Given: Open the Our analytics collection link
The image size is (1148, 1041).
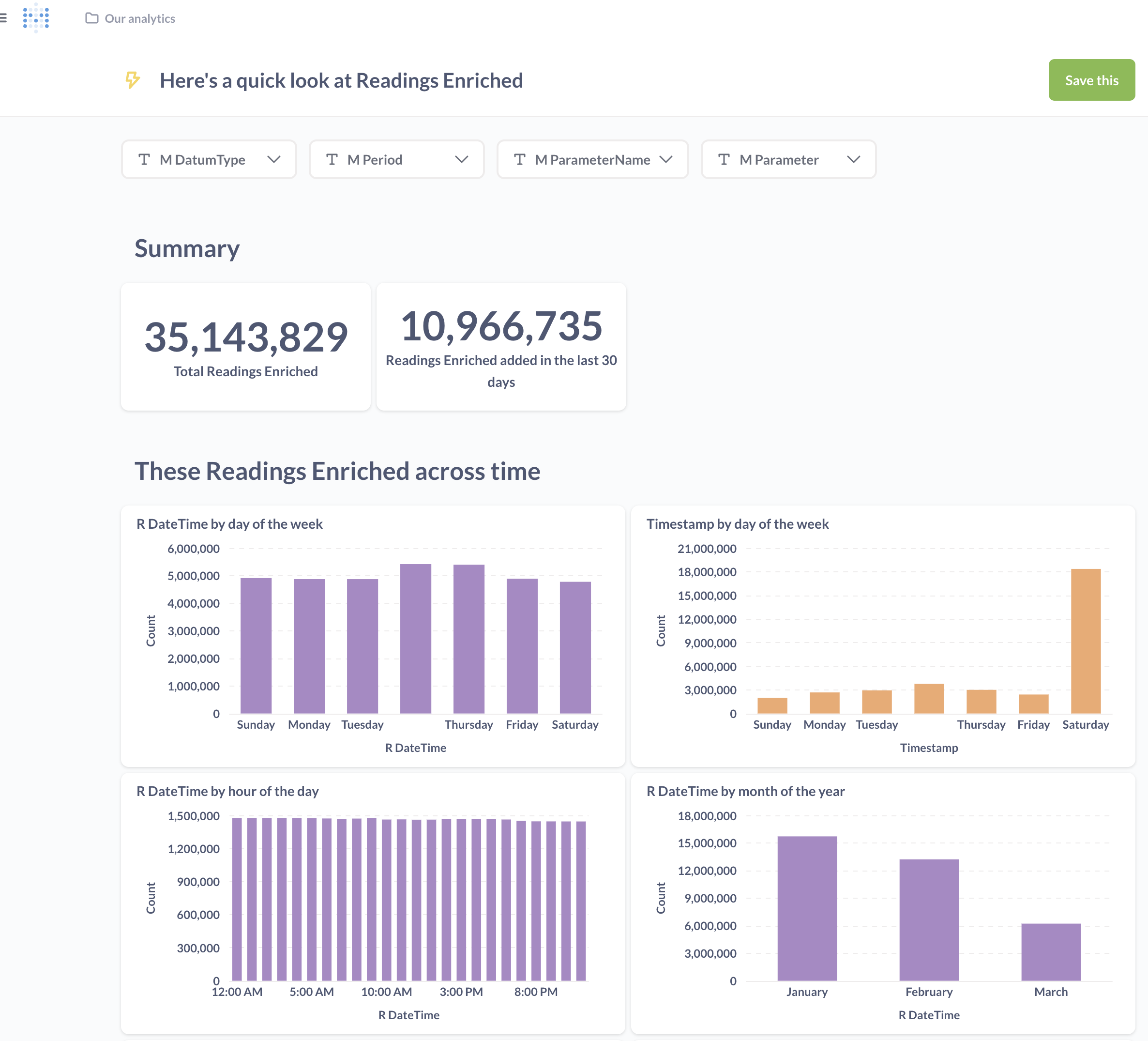Looking at the screenshot, I should coord(139,18).
